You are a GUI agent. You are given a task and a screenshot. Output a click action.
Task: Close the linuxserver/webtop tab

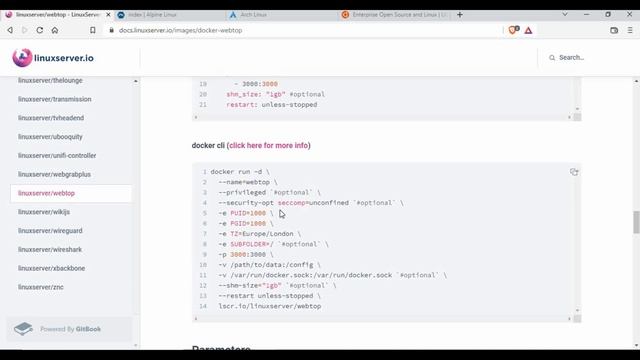click(108, 15)
